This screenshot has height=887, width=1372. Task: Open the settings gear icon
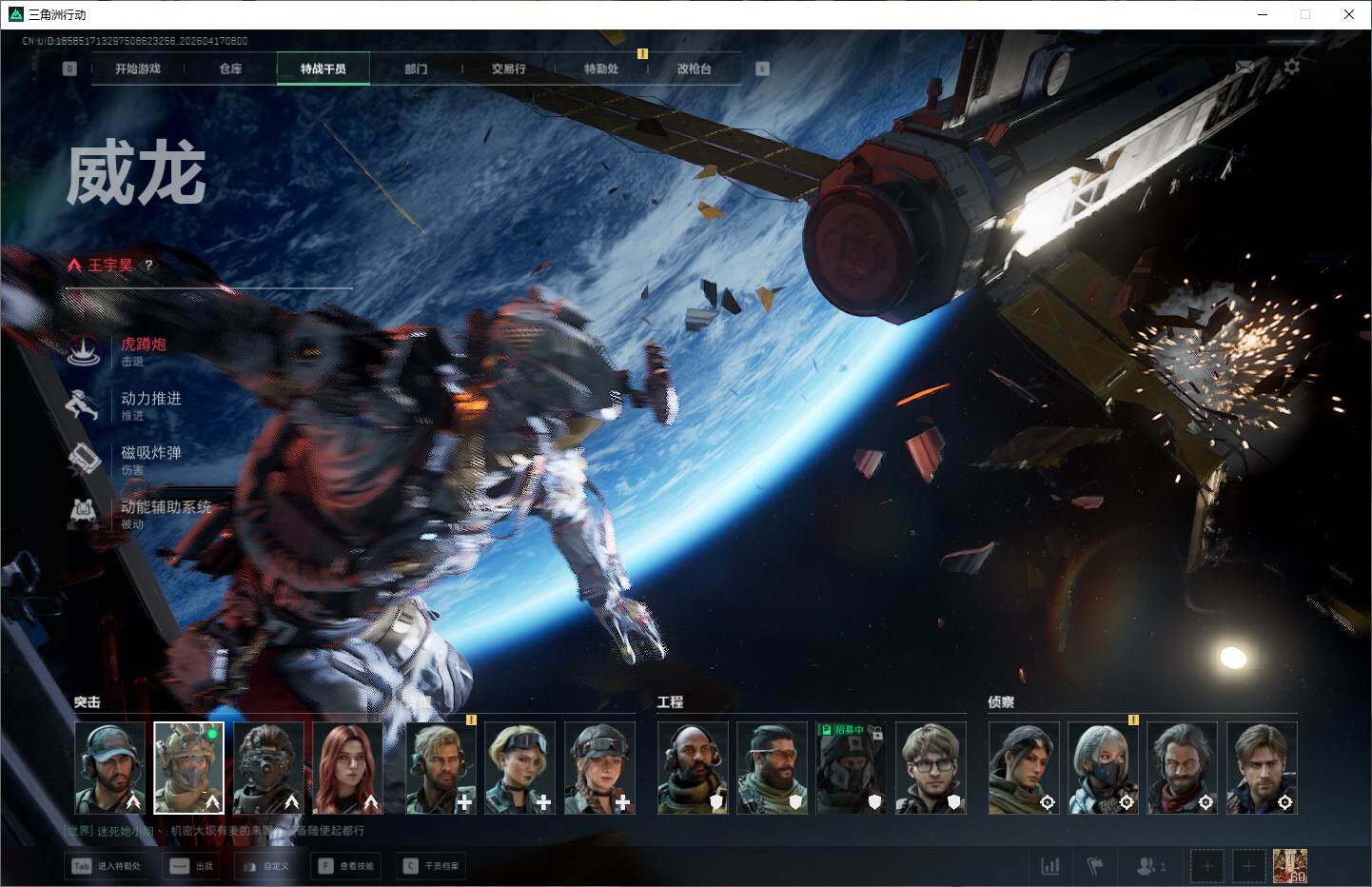coord(1291,67)
